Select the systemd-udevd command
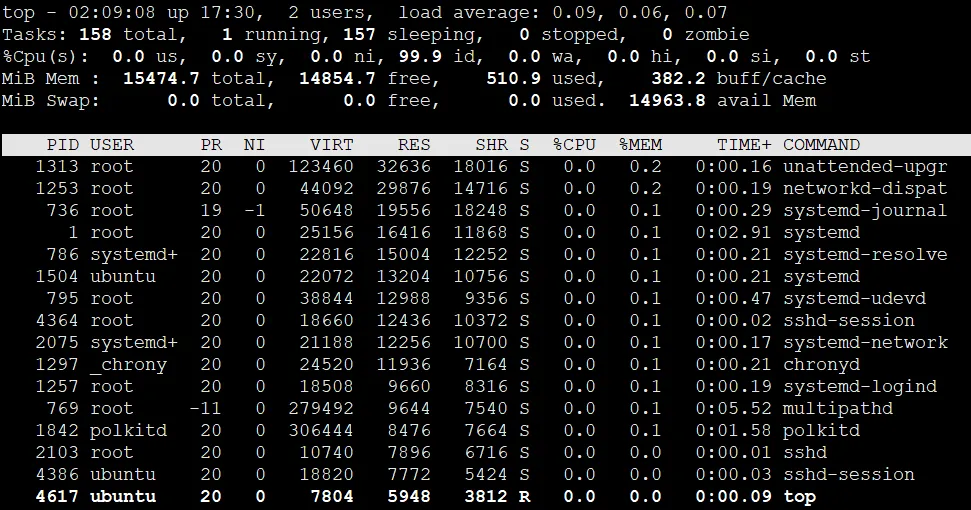This screenshot has width=971, height=510. coord(855,299)
